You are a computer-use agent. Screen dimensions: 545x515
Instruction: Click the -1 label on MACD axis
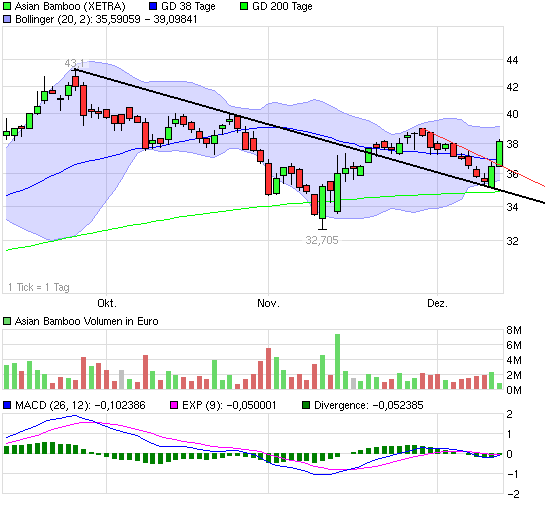(513, 474)
